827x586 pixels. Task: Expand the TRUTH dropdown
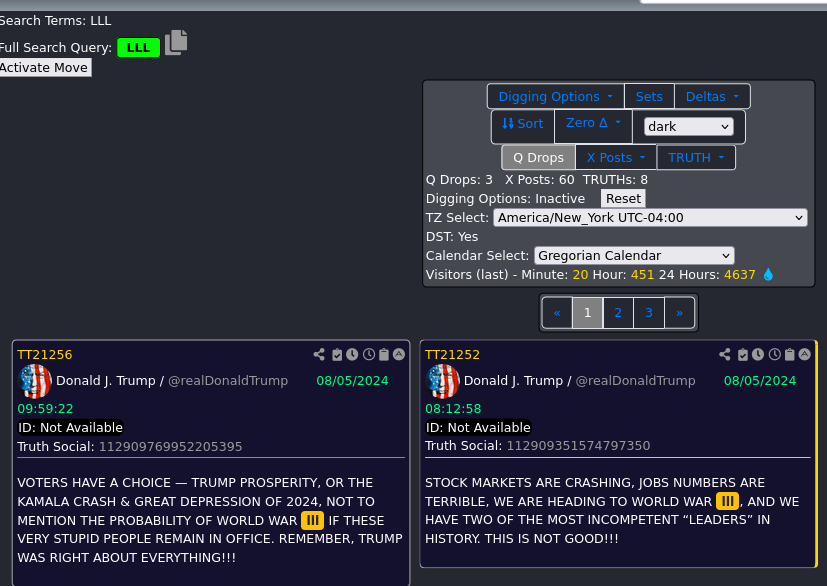pos(696,158)
